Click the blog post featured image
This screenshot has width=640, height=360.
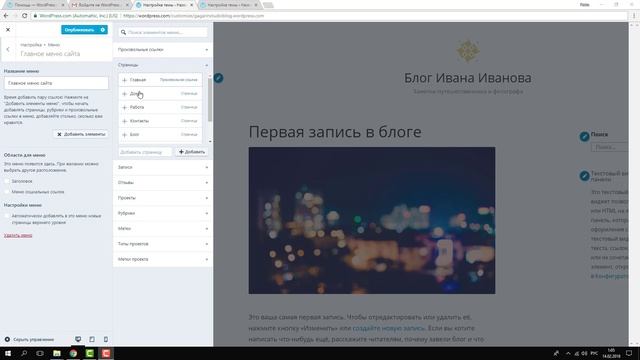point(372,220)
